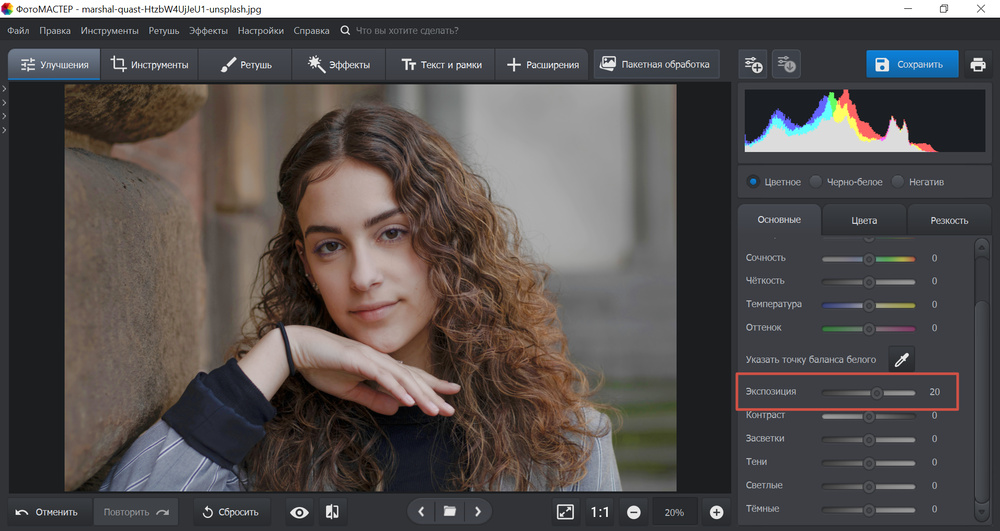Click the Экспозиция slider handle
This screenshot has width=1000, height=531.
[877, 392]
